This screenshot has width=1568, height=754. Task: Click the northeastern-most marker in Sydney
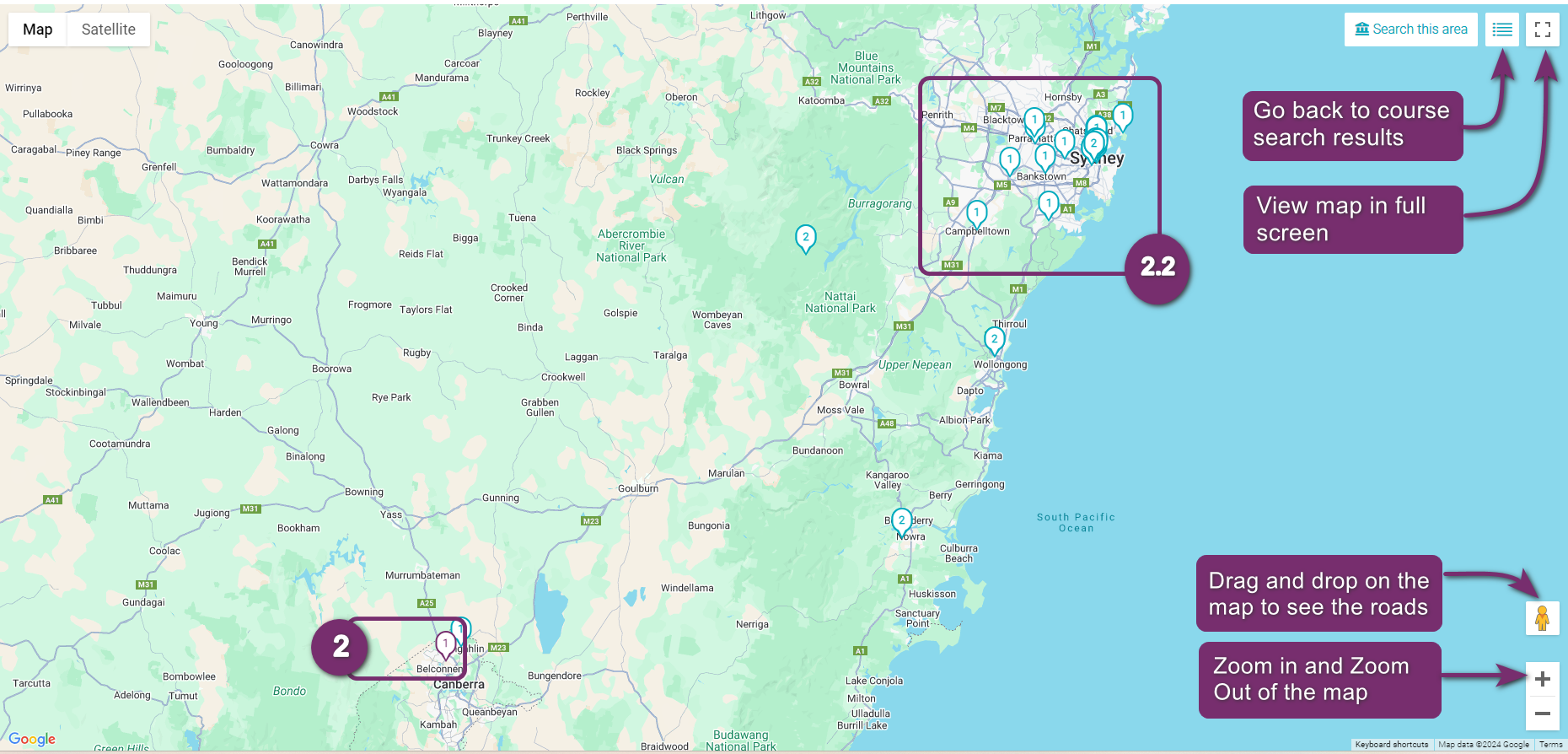click(1122, 116)
